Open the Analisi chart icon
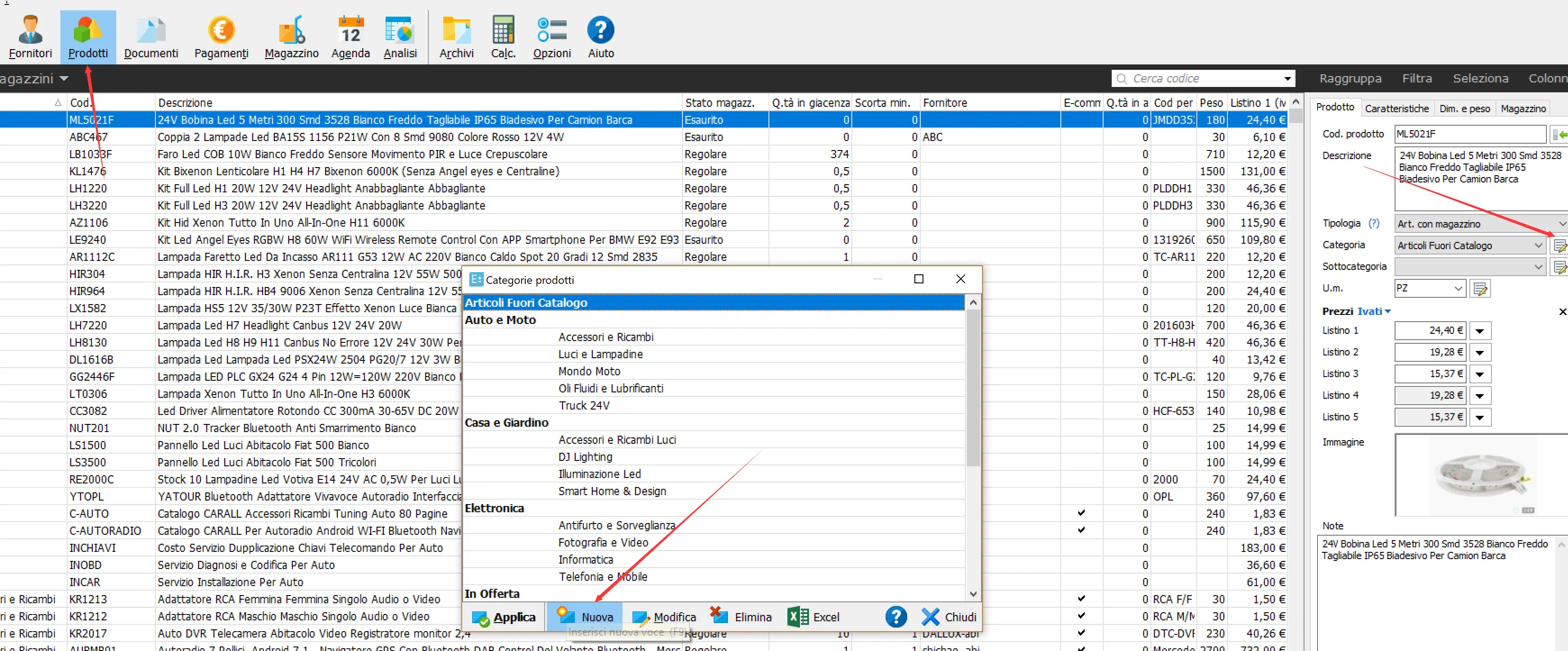The image size is (1568, 651). [400, 36]
